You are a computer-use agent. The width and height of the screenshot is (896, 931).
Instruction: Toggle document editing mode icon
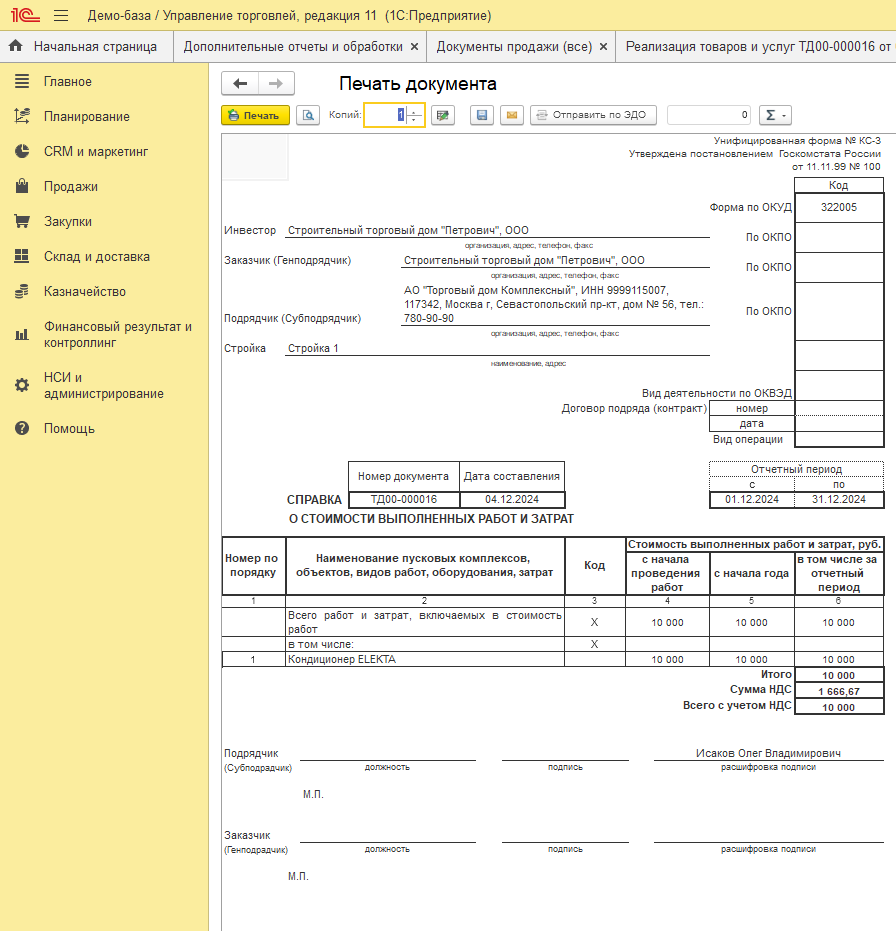point(442,115)
